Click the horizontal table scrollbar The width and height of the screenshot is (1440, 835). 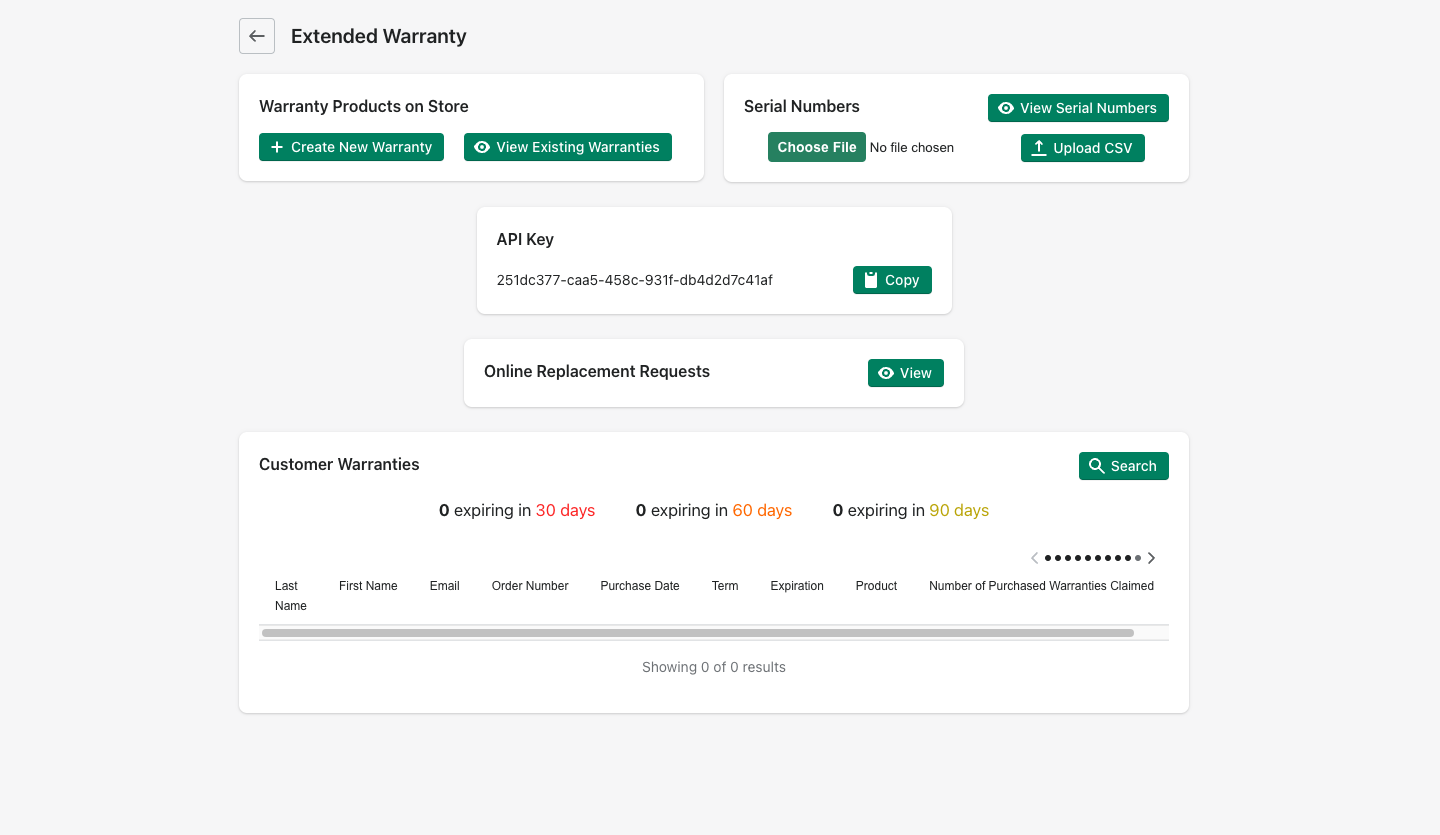click(697, 633)
